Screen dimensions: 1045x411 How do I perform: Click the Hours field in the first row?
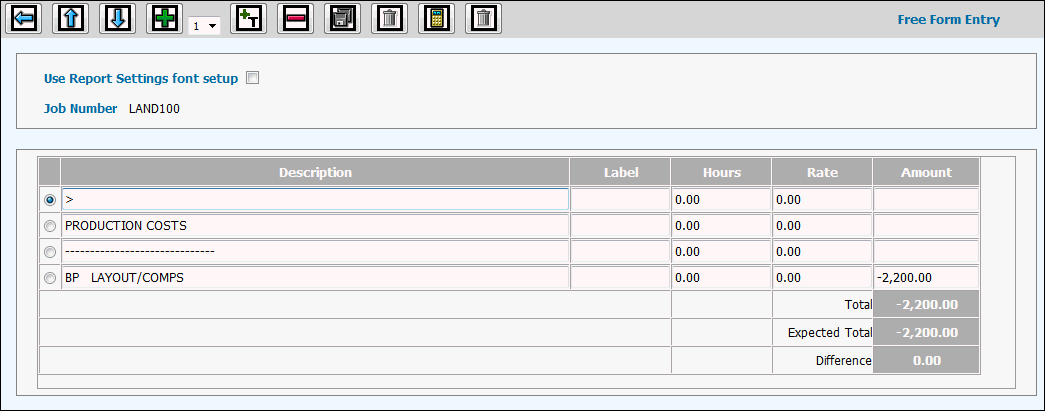point(720,200)
